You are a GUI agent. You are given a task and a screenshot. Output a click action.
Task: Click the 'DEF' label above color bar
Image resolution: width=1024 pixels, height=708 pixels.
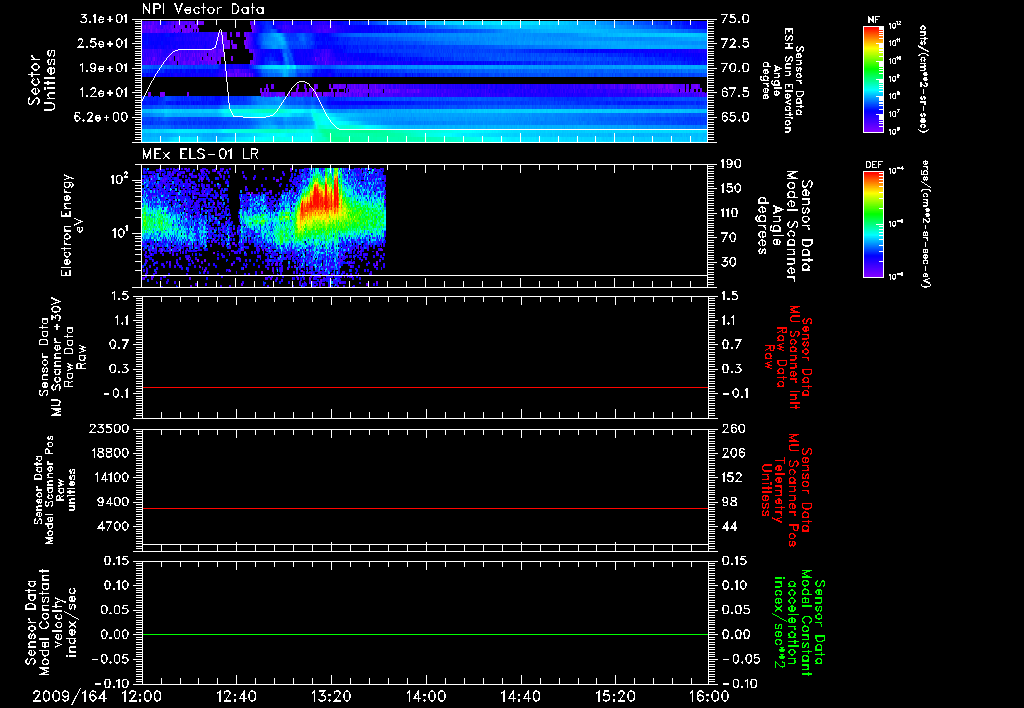874,165
